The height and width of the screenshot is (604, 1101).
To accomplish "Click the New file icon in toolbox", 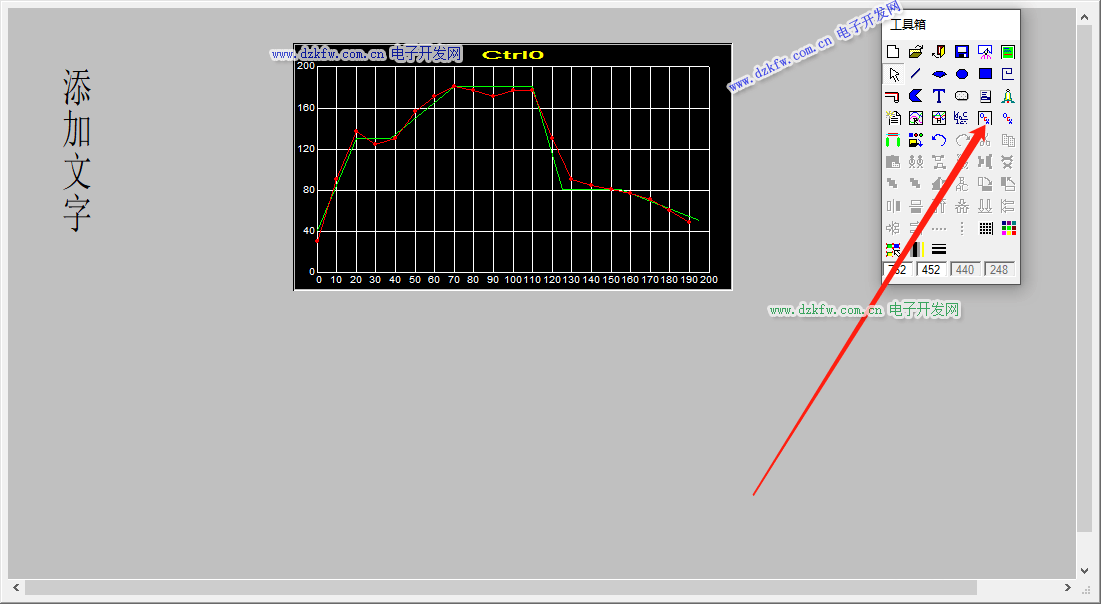I will click(x=893, y=52).
